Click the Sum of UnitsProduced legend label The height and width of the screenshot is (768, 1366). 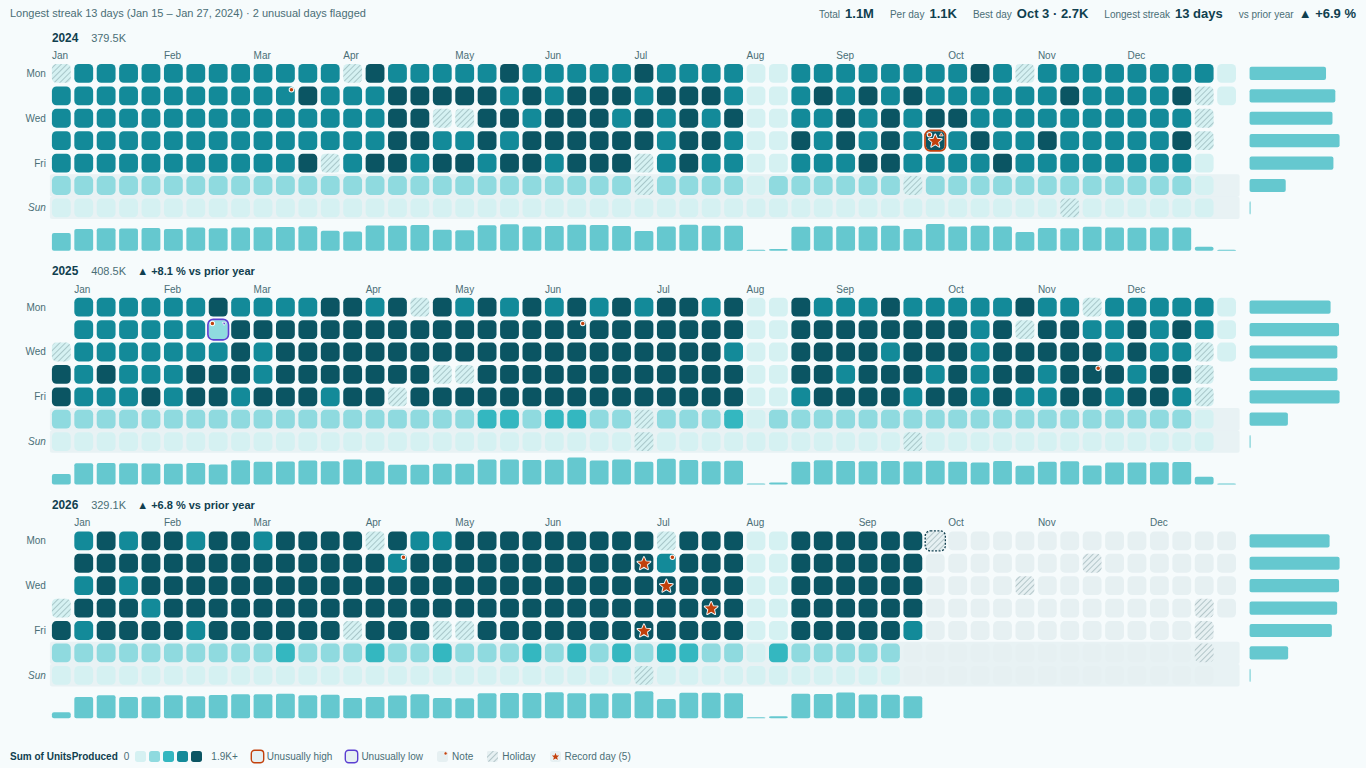(x=64, y=757)
